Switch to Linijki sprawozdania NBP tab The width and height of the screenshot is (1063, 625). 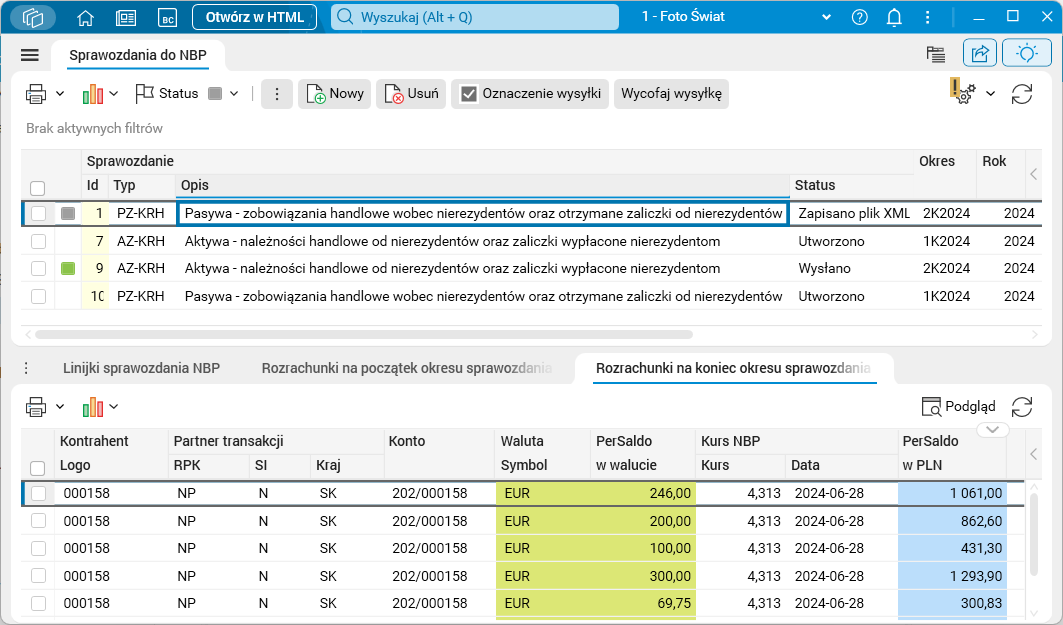point(141,368)
